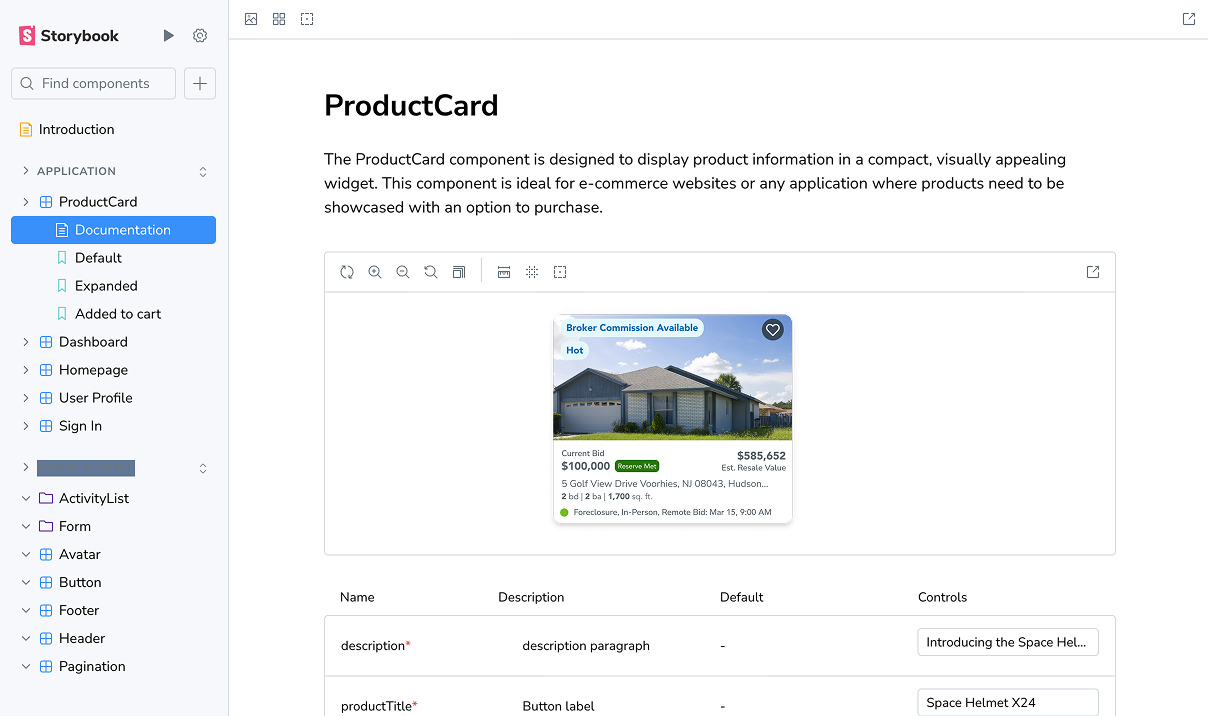Viewport: 1208px width, 716px height.
Task: Toggle the ActivityList chevron
Action: point(26,498)
